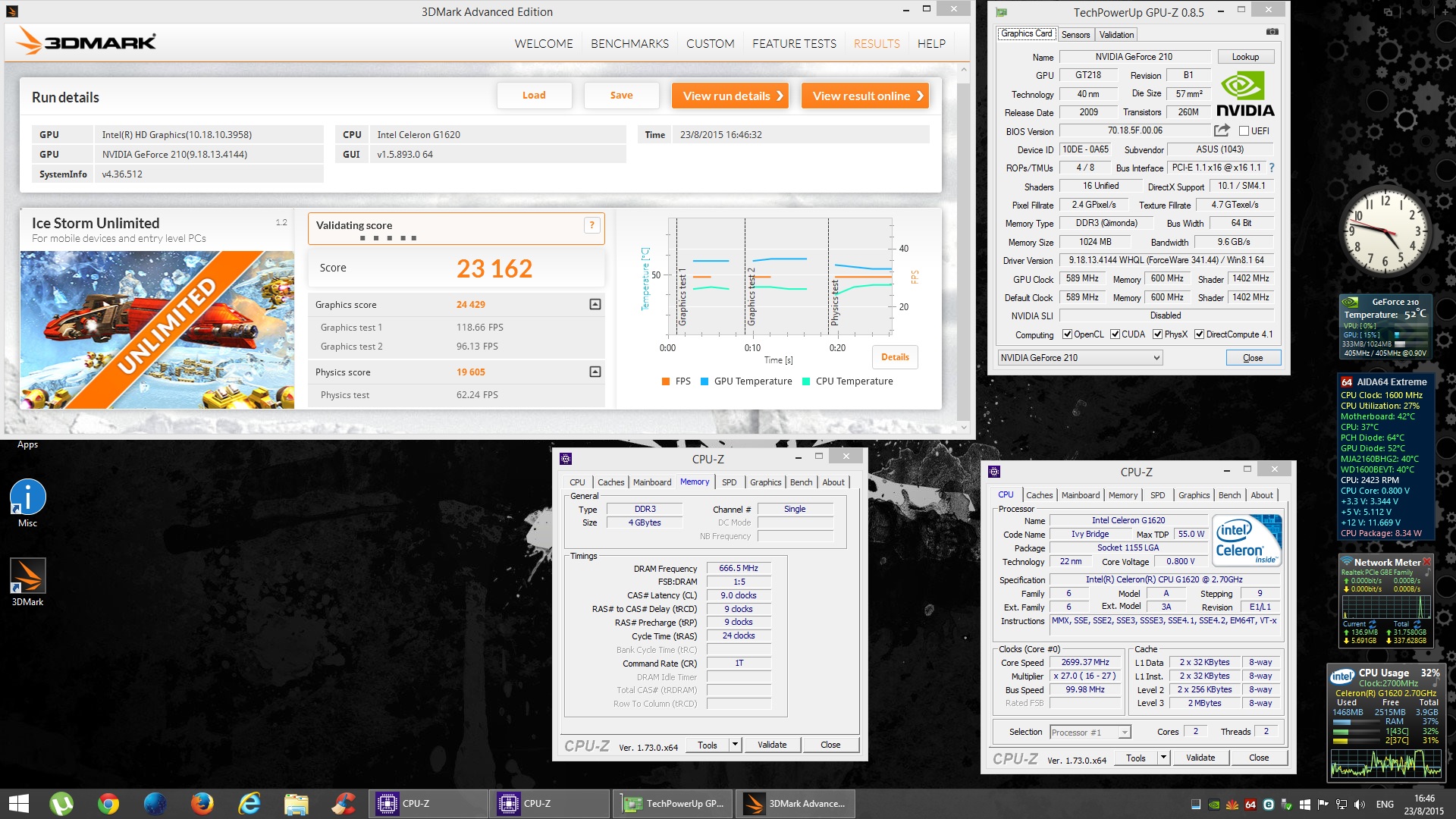Image resolution: width=1456 pixels, height=819 pixels.
Task: Open the Action Center flag tray icon
Action: click(1323, 805)
